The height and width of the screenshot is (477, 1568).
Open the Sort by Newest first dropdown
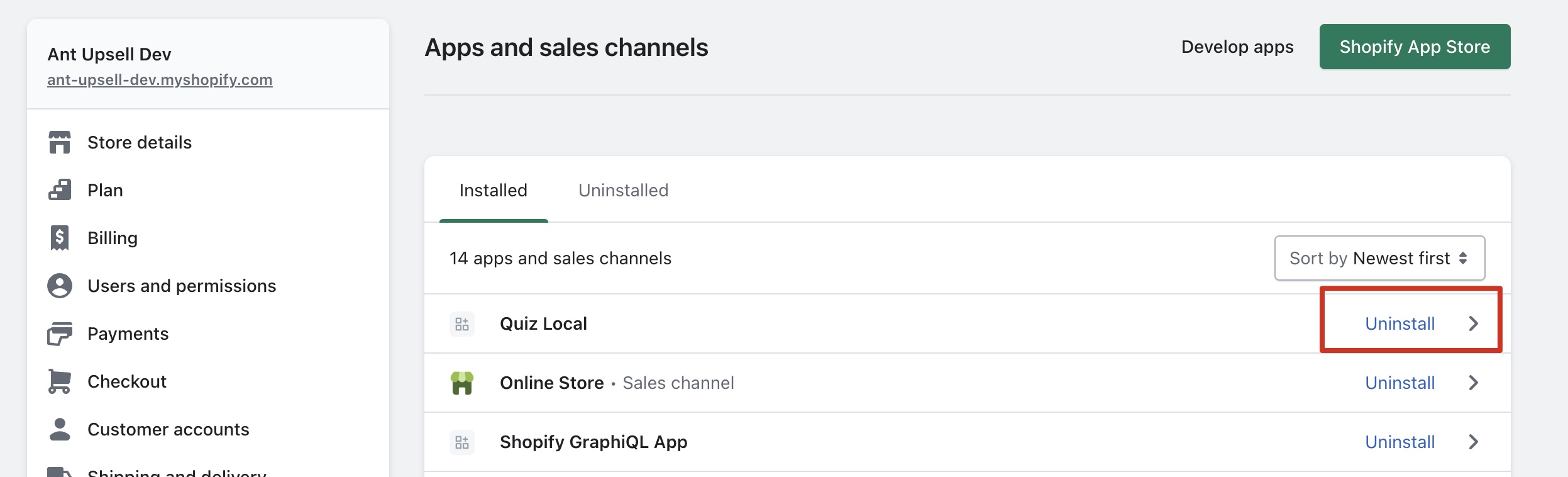(x=1379, y=258)
